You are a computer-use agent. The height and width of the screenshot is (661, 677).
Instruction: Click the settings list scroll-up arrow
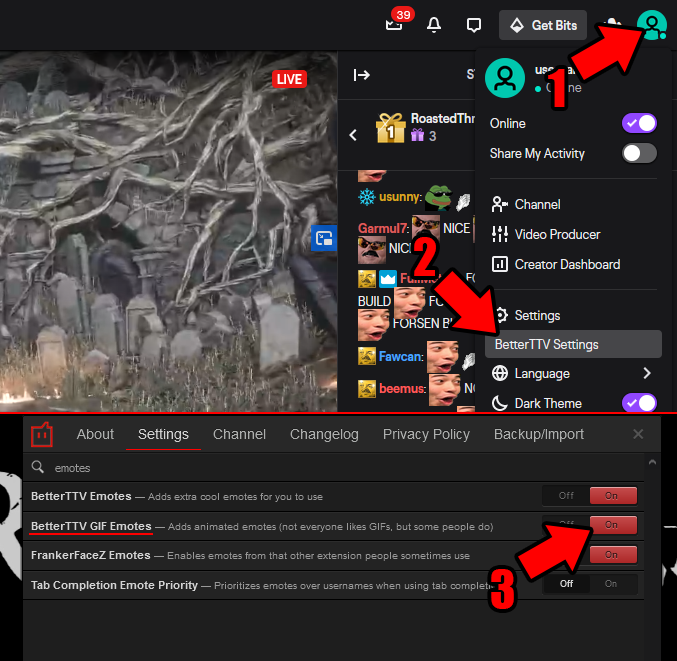click(652, 462)
